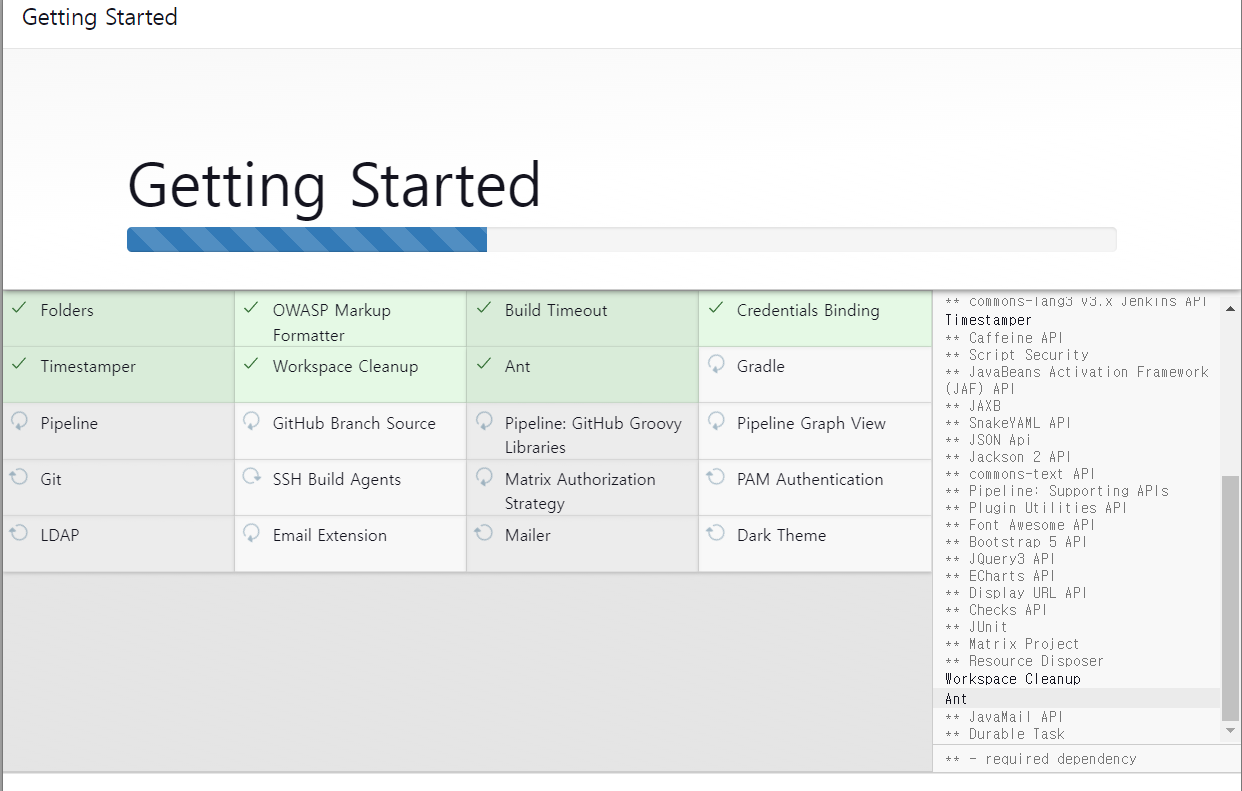This screenshot has width=1242, height=791.
Task: Click the pending icon beside LDAP
Action: (x=19, y=533)
